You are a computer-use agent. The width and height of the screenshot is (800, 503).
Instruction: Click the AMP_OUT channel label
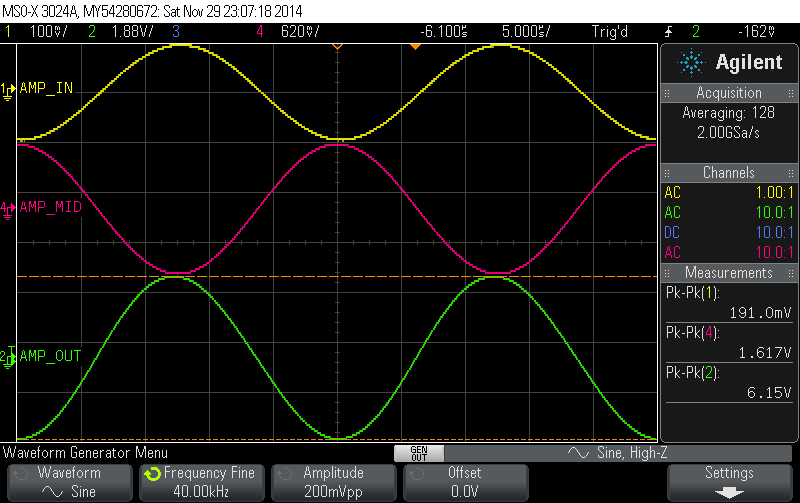pos(51,356)
